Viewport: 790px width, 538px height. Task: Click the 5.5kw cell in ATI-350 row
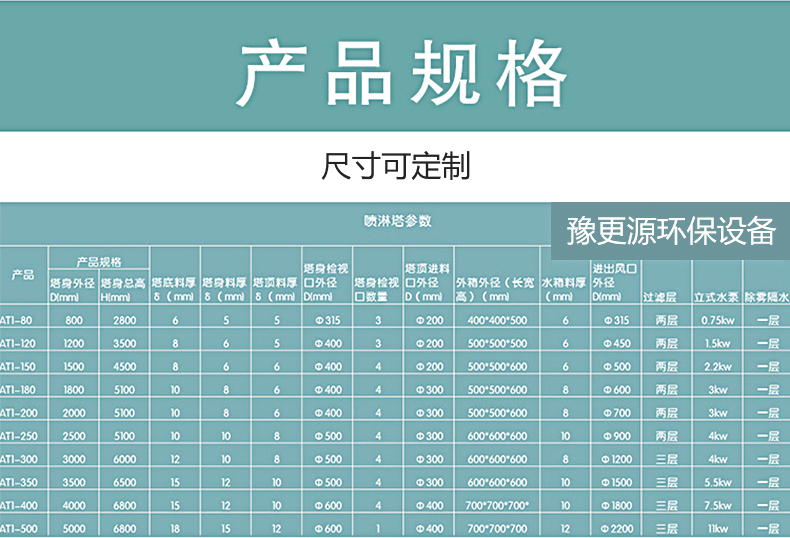tap(717, 482)
